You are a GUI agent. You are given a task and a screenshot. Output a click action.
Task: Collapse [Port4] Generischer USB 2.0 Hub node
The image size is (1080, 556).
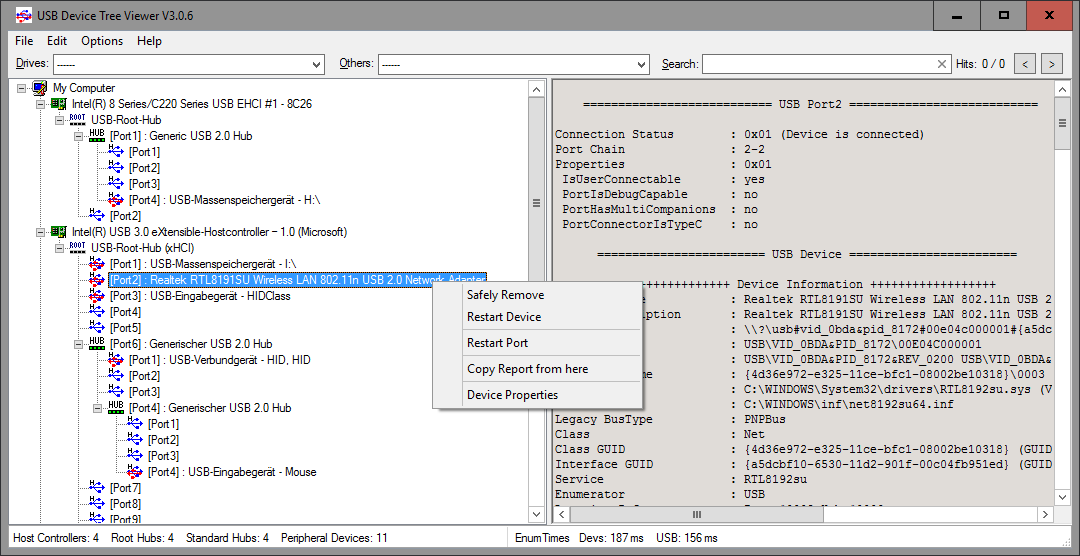click(x=98, y=408)
